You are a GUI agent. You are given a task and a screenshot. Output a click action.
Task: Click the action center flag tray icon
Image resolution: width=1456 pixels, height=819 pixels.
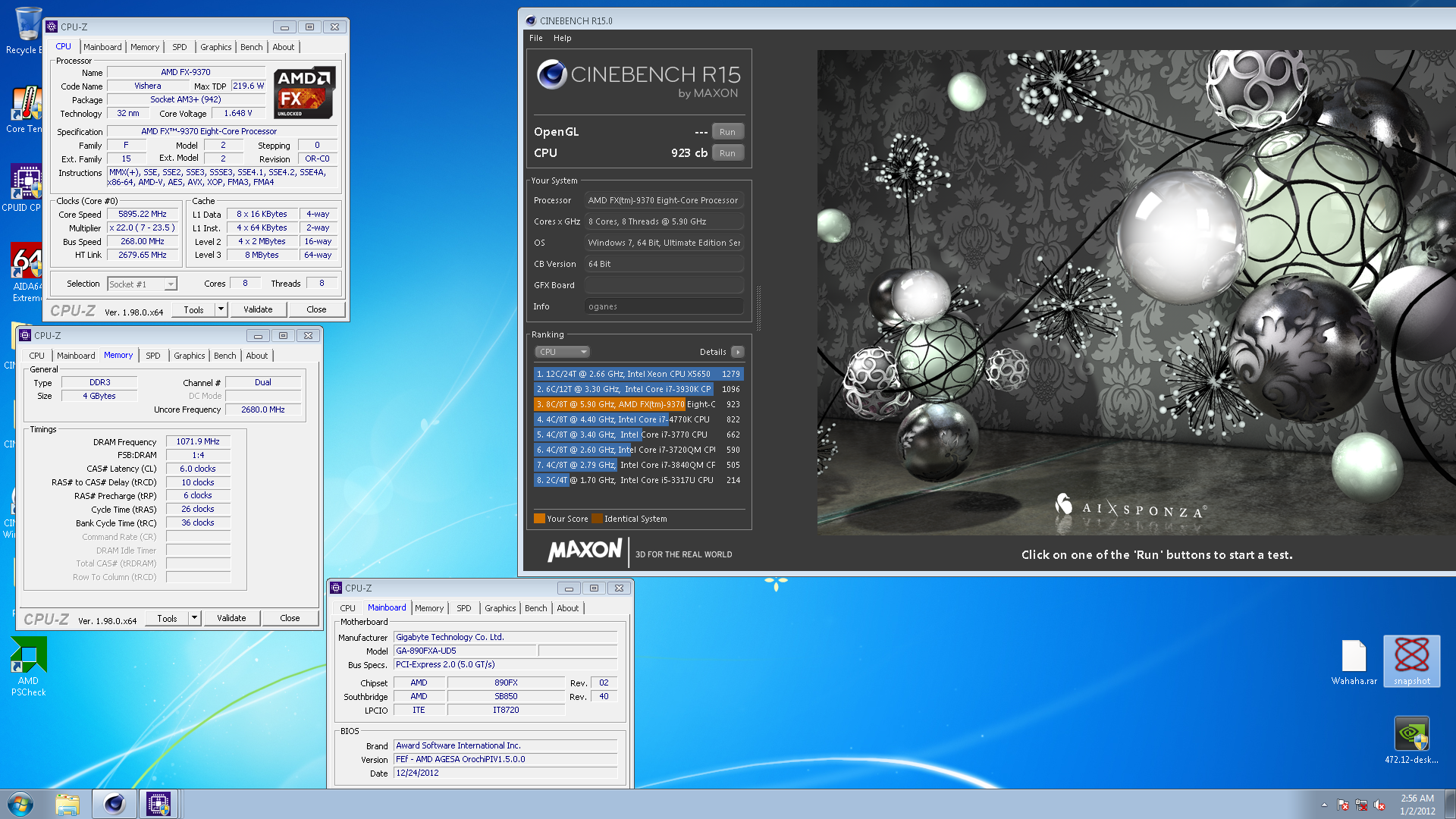pos(1343,805)
